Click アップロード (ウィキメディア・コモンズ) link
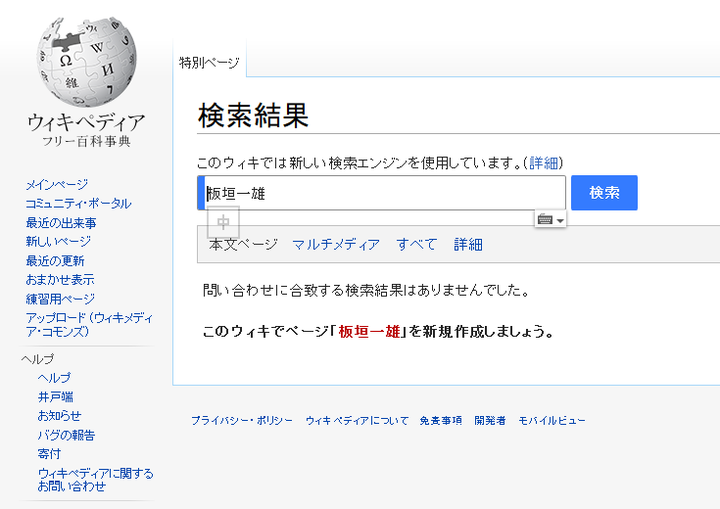The image size is (720, 509). tap(89, 324)
